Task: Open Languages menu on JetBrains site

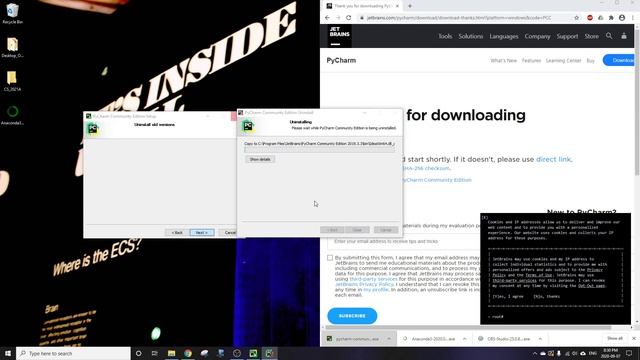Action: click(504, 36)
